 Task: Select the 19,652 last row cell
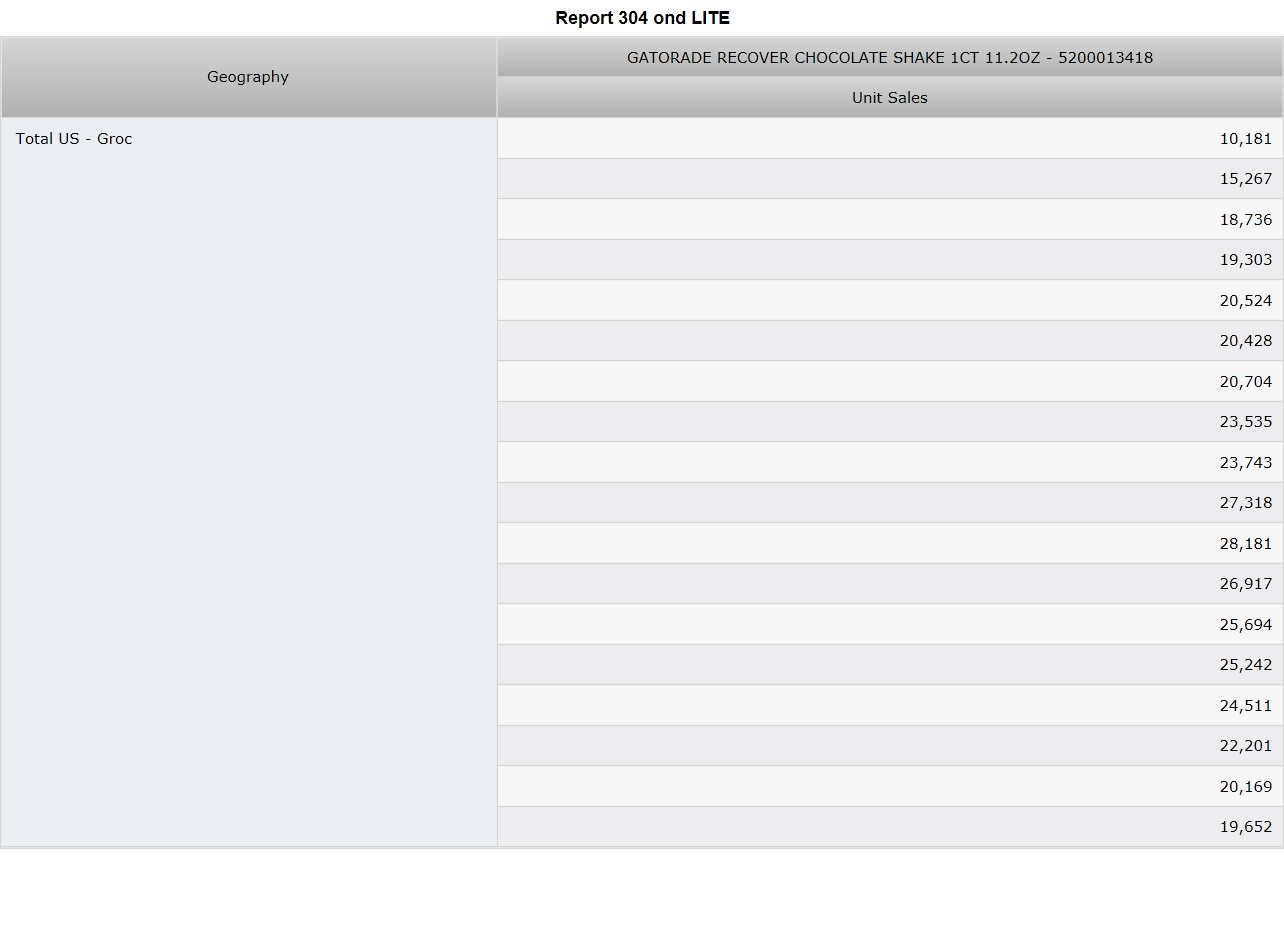click(x=890, y=827)
